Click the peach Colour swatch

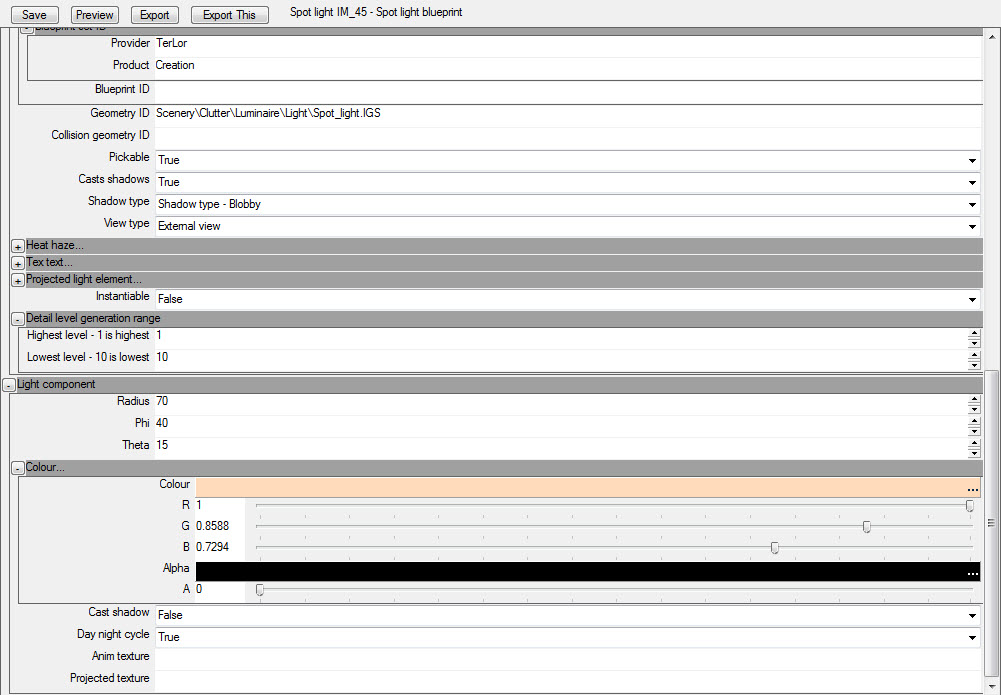point(587,488)
